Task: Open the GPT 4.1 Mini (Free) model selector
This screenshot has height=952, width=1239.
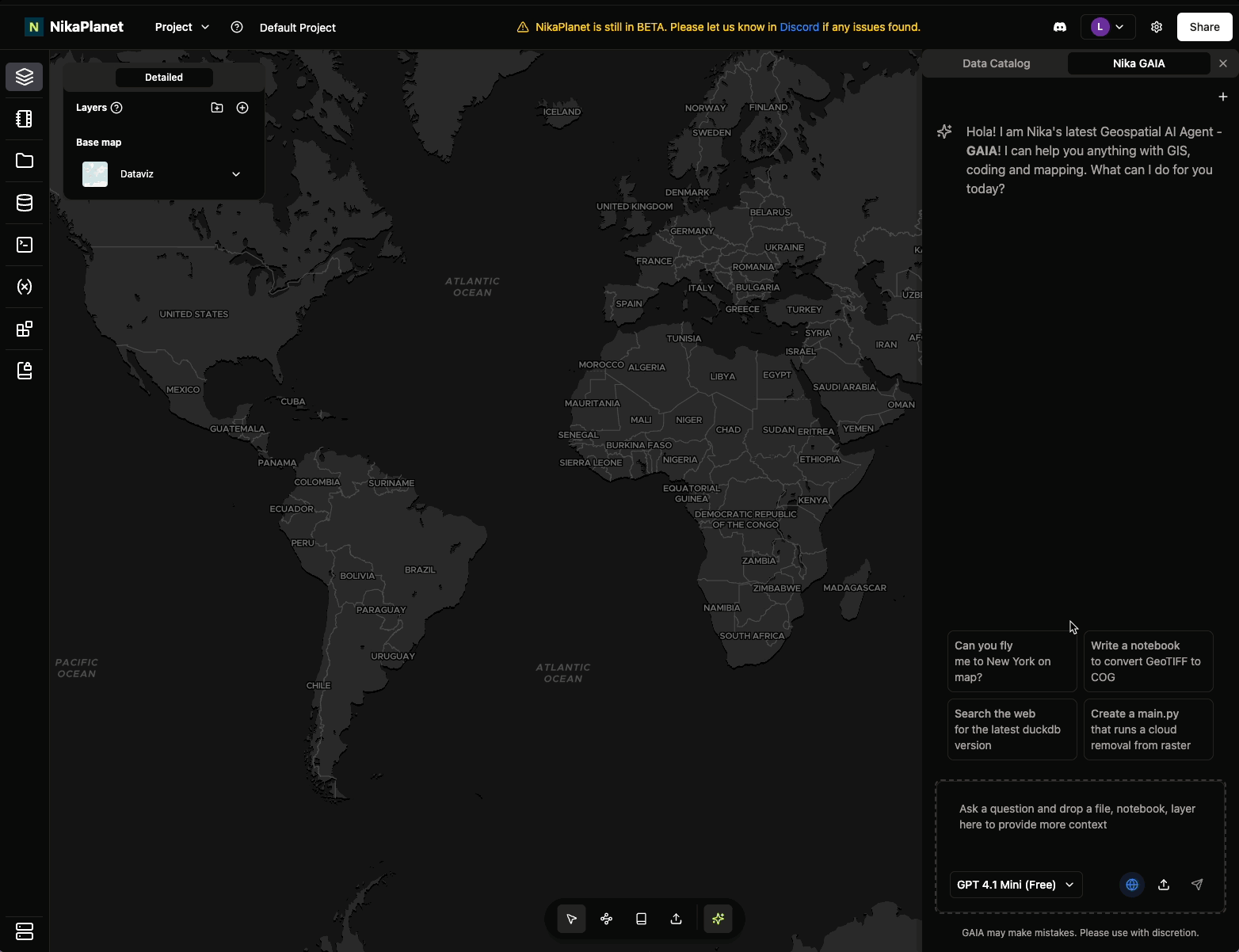Action: click(1016, 885)
